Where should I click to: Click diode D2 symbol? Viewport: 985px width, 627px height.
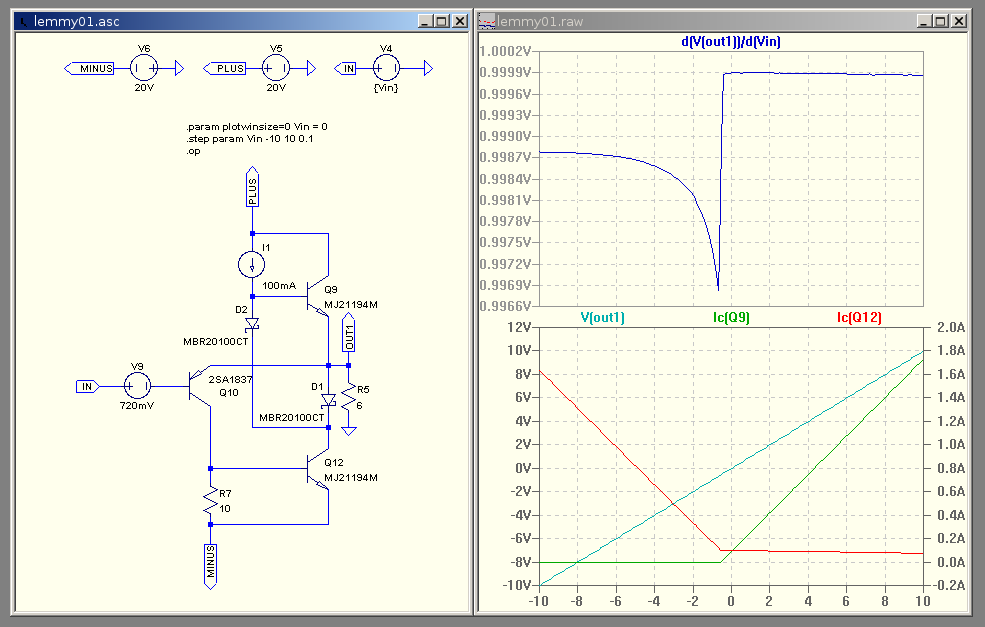coord(252,324)
